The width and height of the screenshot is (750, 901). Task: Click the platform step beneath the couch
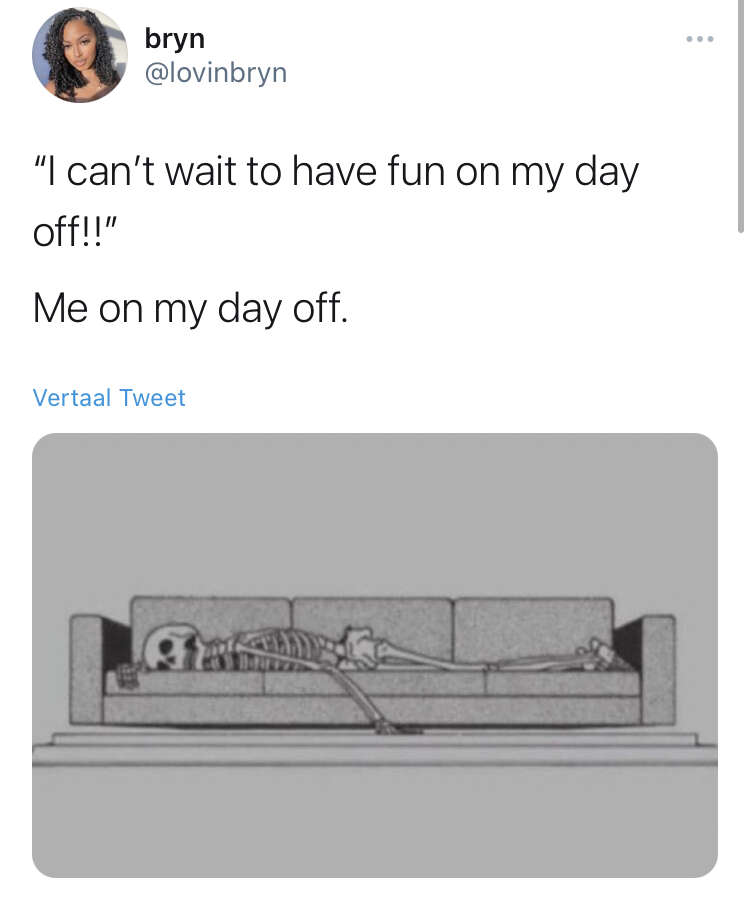(375, 749)
